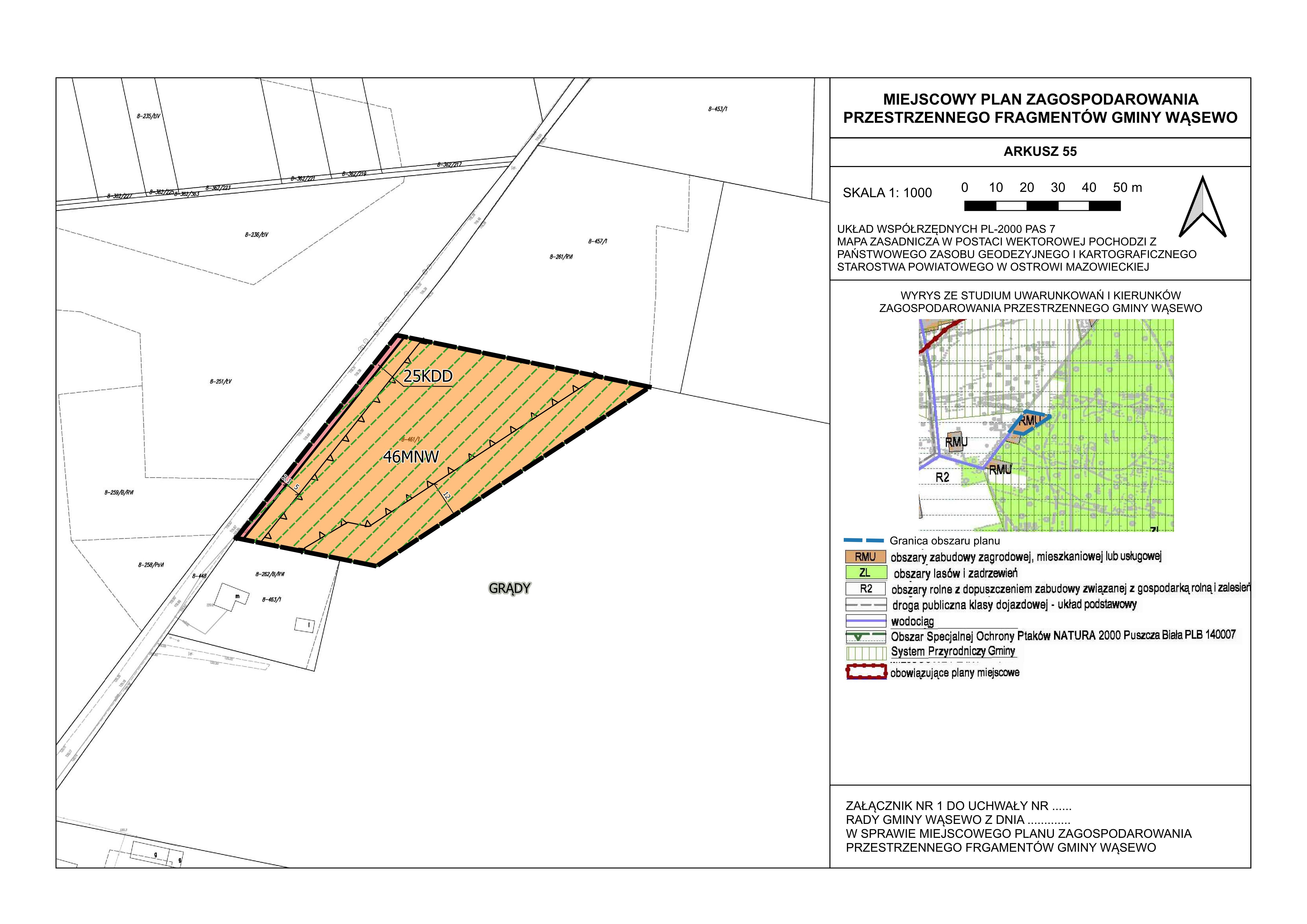The width and height of the screenshot is (1307, 924).
Task: Click the gray dashed droga publiczna symbol
Action: pos(866,605)
